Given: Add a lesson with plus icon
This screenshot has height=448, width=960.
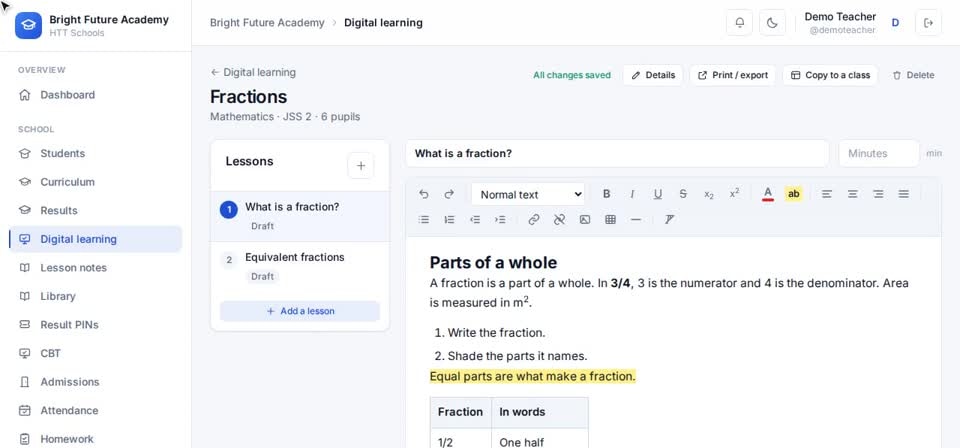Looking at the screenshot, I should (361, 166).
